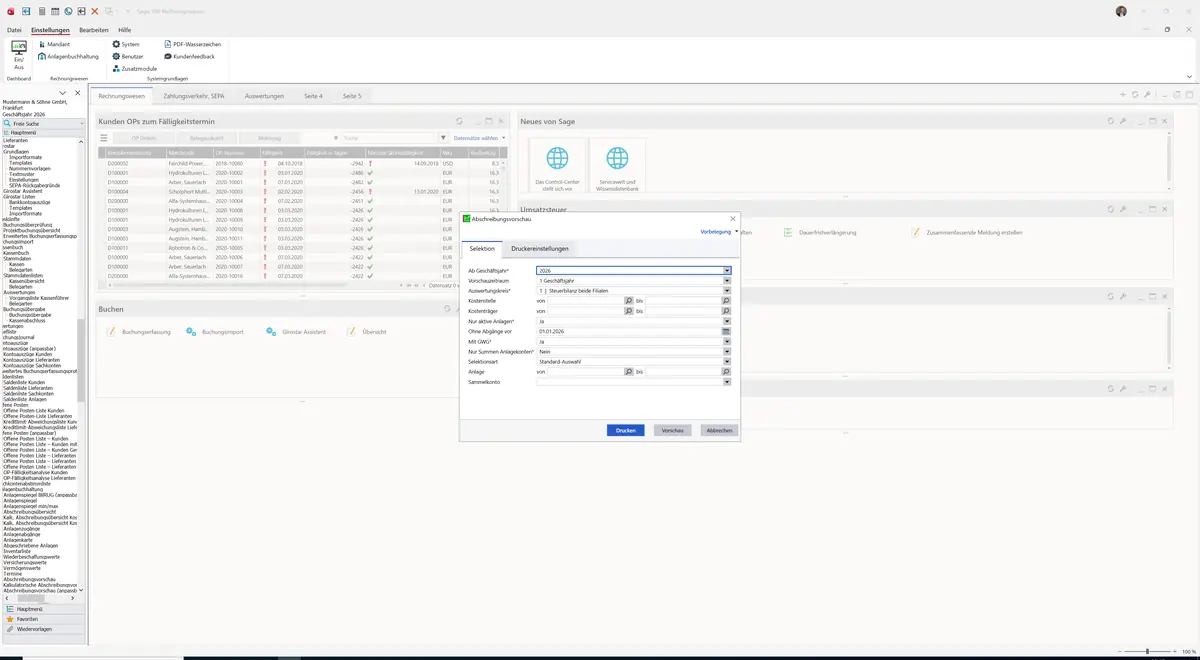Open the Ab Geschäftsjahr dropdown
The width and height of the screenshot is (1200, 660).
727,270
